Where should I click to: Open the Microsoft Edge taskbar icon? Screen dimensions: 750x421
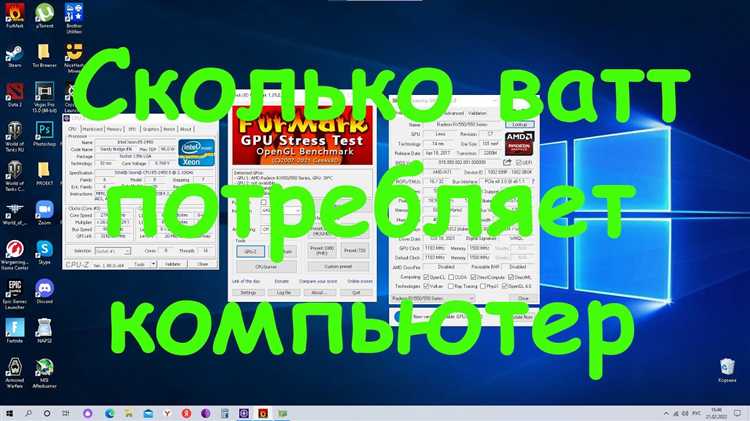(110, 413)
